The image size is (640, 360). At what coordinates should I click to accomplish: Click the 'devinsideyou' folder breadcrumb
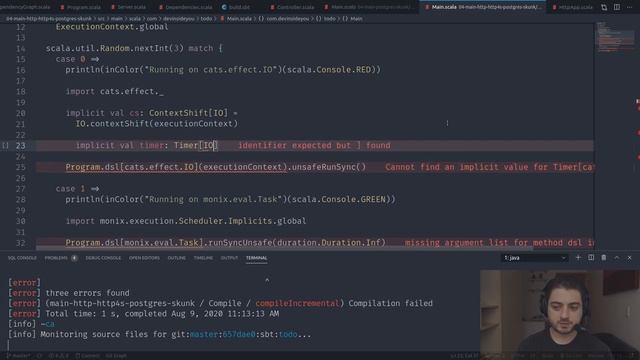click(x=179, y=19)
